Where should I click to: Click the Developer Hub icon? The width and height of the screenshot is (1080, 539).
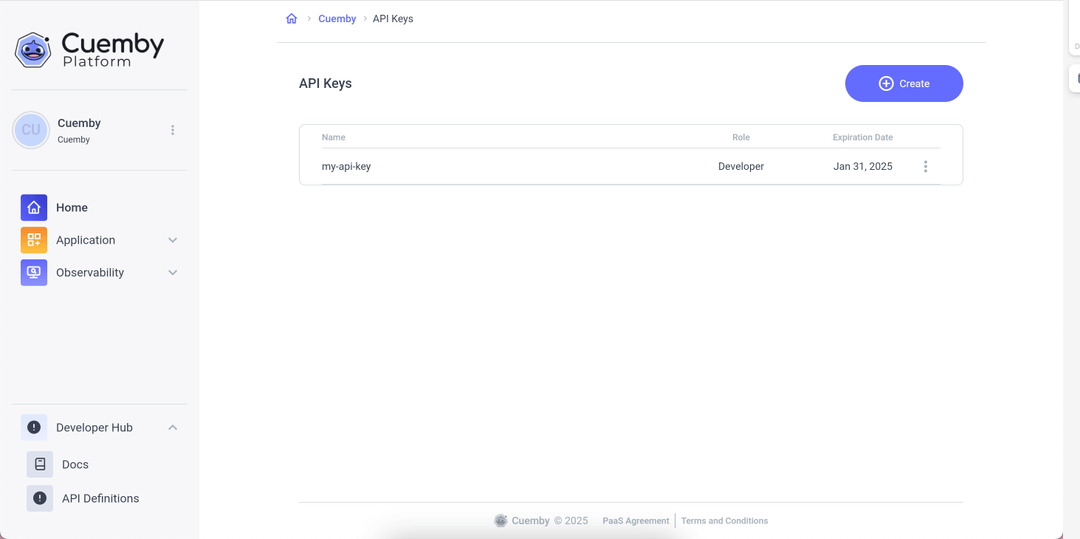point(34,427)
